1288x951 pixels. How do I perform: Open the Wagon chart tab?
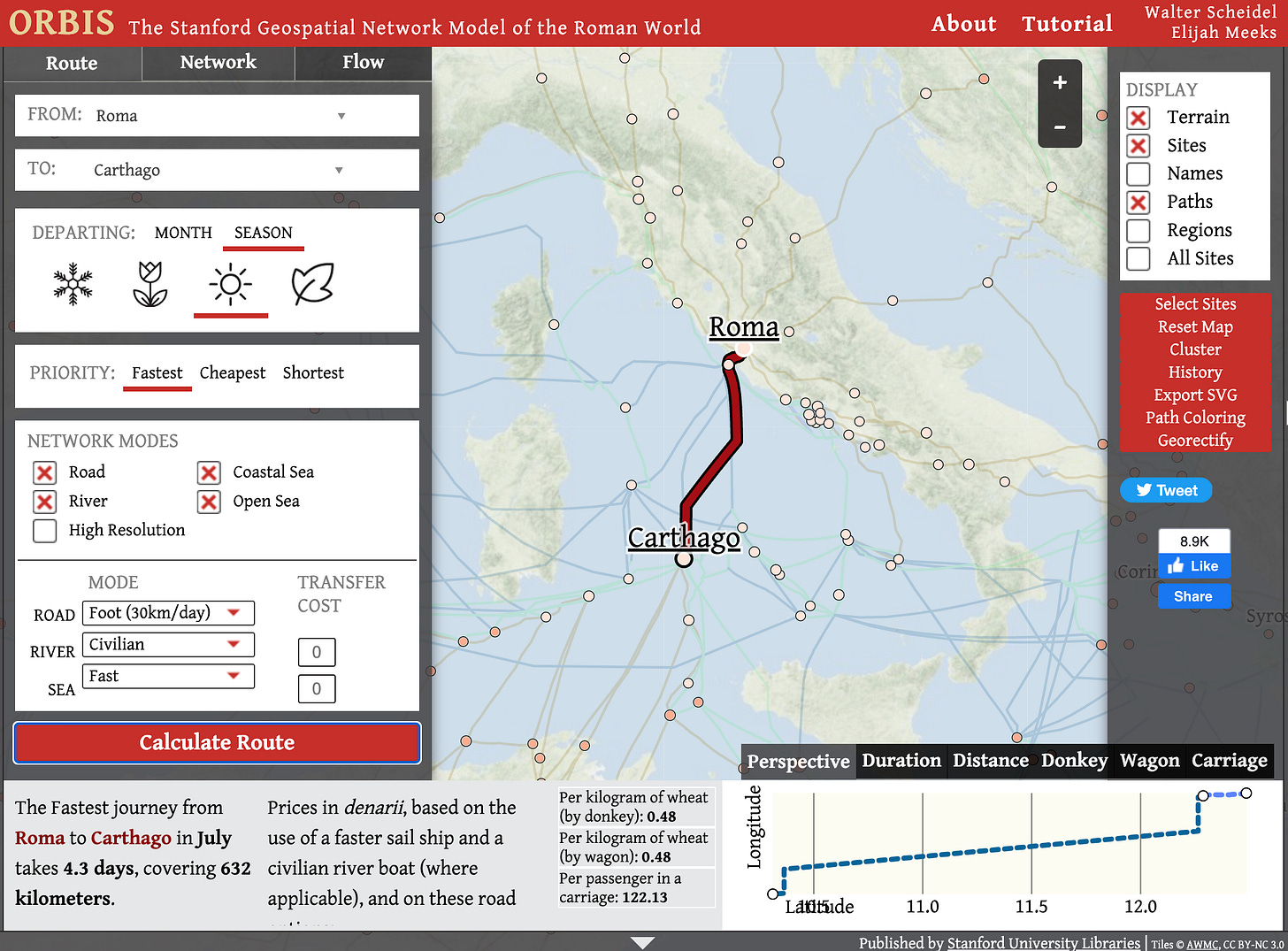coord(1149,761)
